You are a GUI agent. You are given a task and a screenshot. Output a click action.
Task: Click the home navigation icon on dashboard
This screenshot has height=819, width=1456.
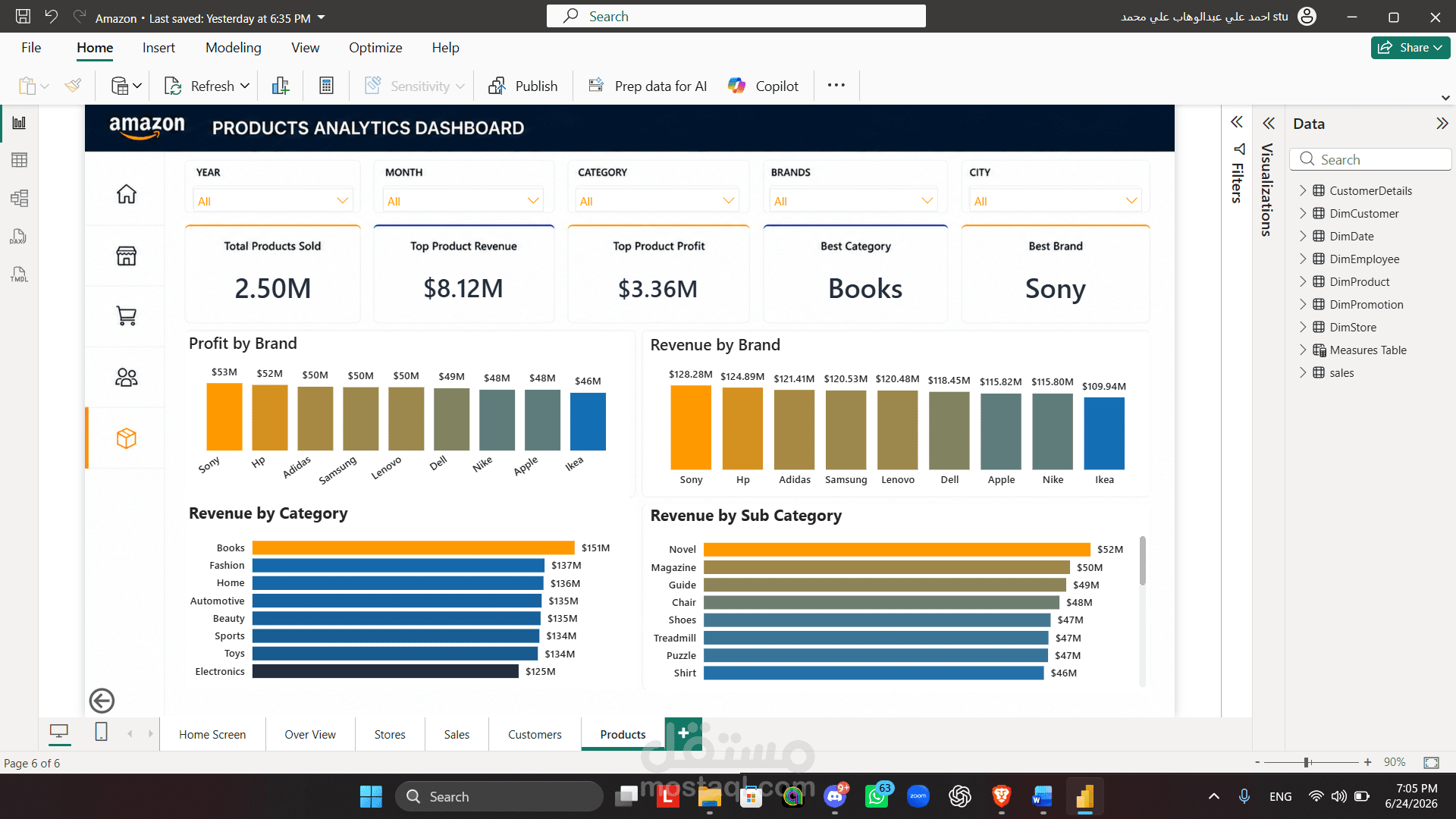126,194
